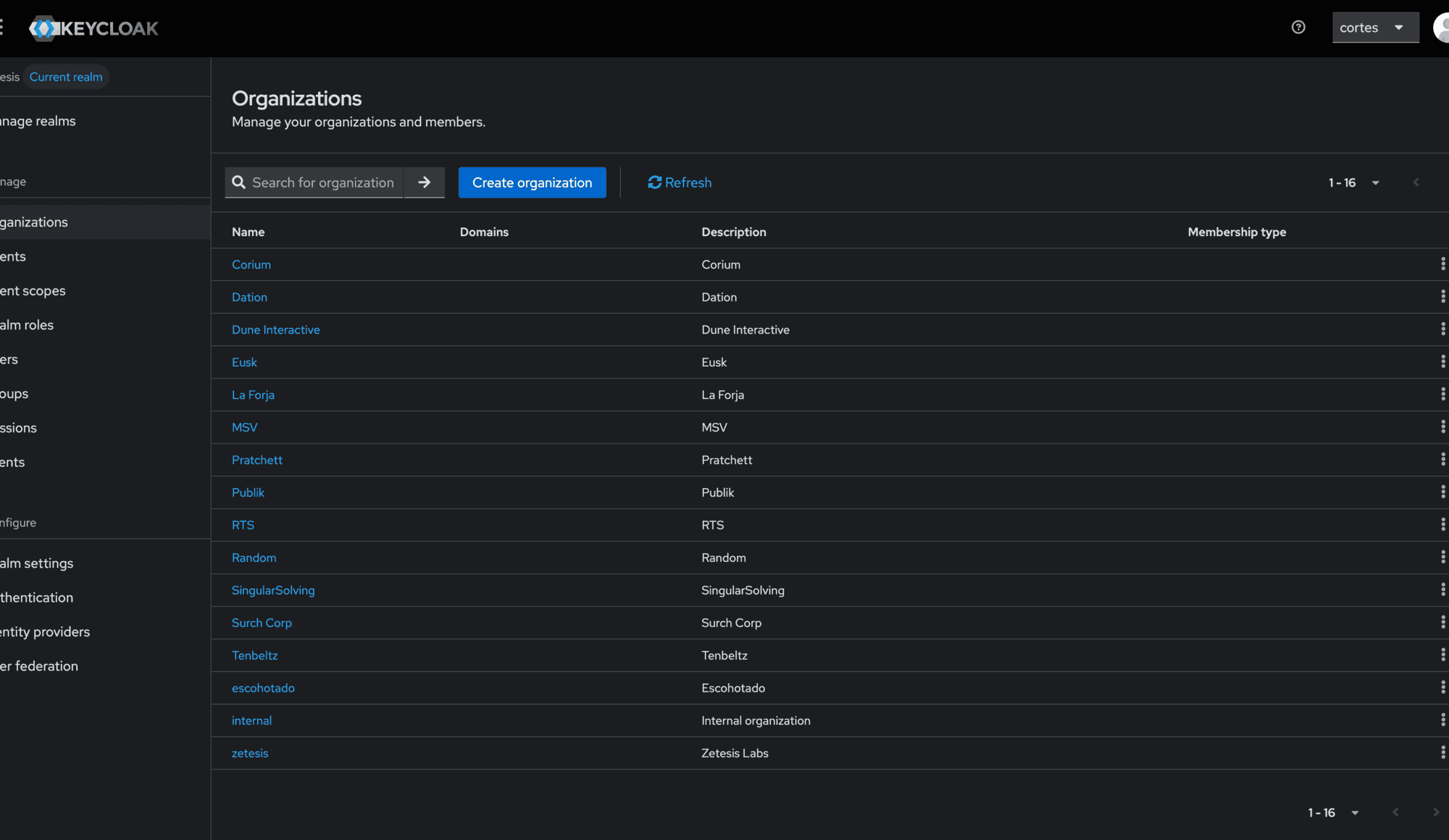Open kebab menu for La Forja row
Screen dimensions: 1449x840
pyautogui.click(x=1442, y=395)
